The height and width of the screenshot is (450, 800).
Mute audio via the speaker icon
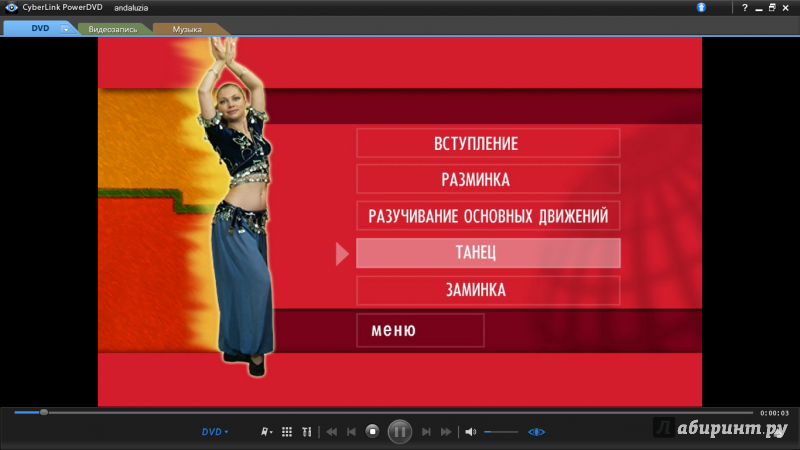coord(470,432)
